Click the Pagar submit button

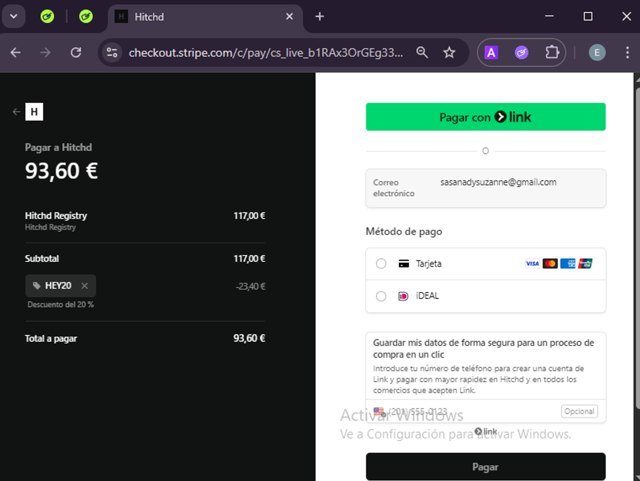[485, 467]
